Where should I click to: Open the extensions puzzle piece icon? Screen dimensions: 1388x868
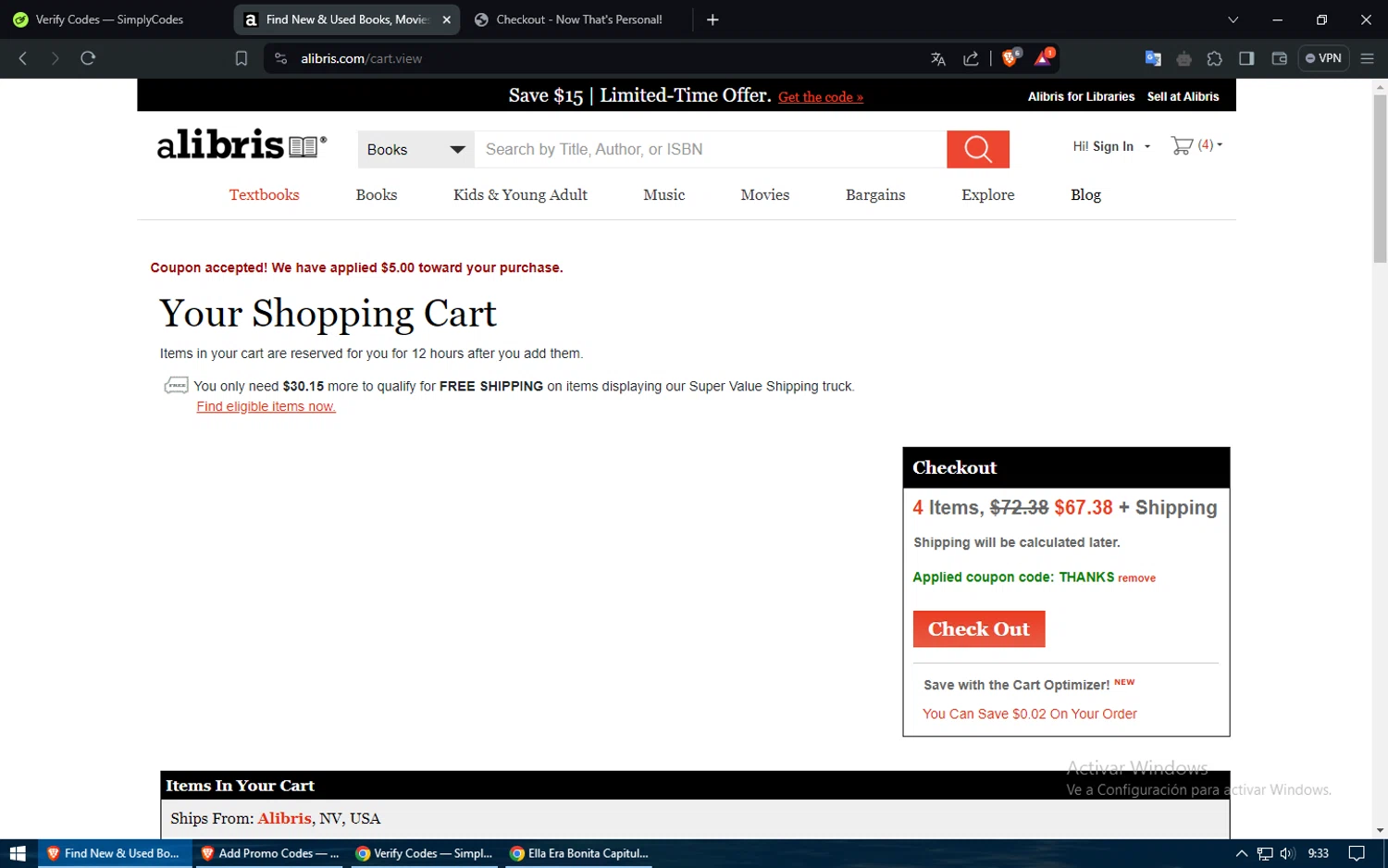tap(1215, 58)
